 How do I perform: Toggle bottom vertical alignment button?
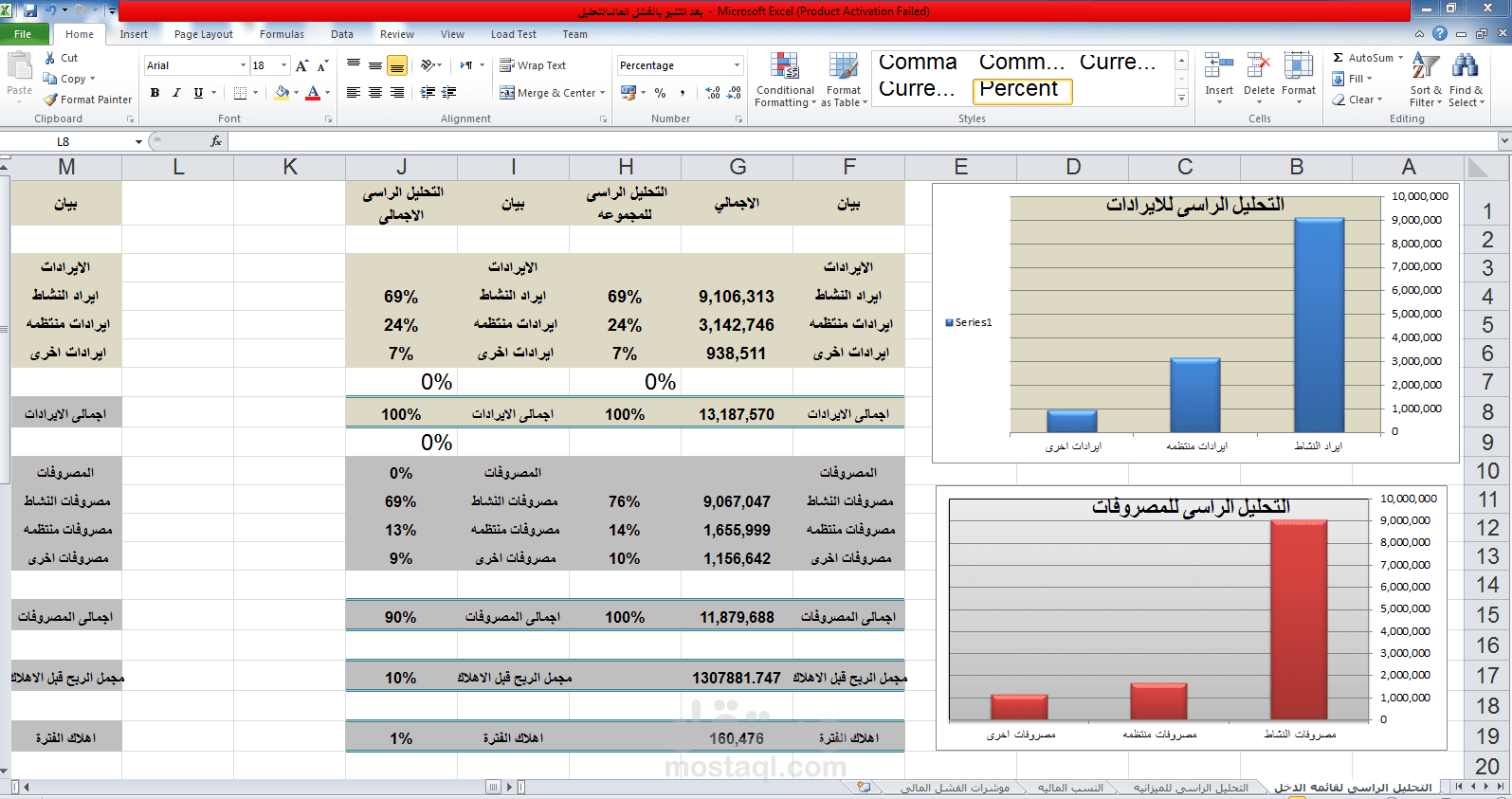(397, 65)
